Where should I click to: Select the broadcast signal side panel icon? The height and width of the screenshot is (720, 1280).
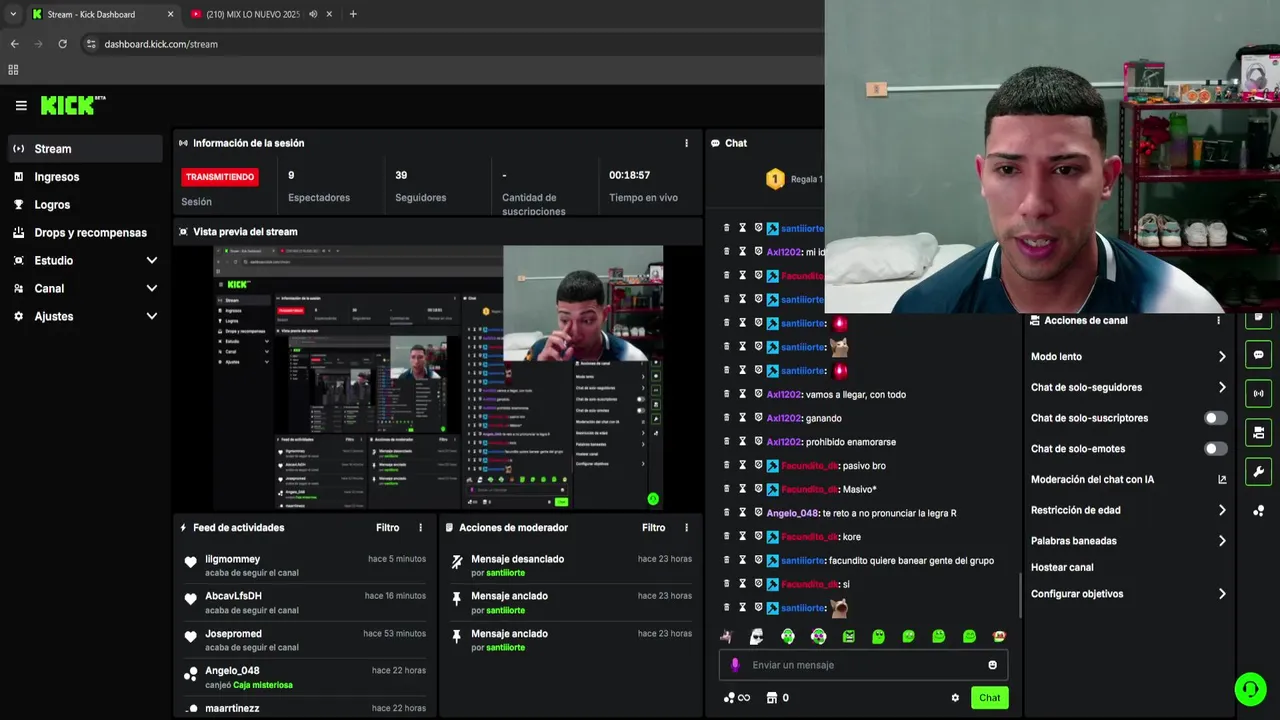click(x=1259, y=394)
